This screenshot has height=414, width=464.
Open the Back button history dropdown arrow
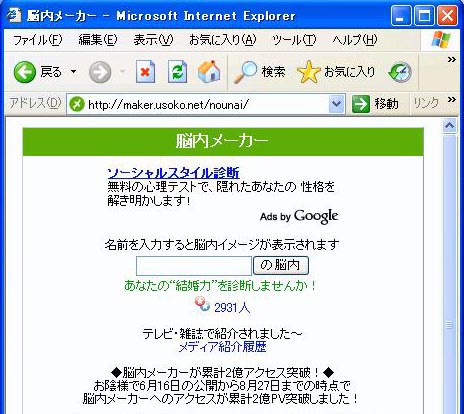(73, 71)
